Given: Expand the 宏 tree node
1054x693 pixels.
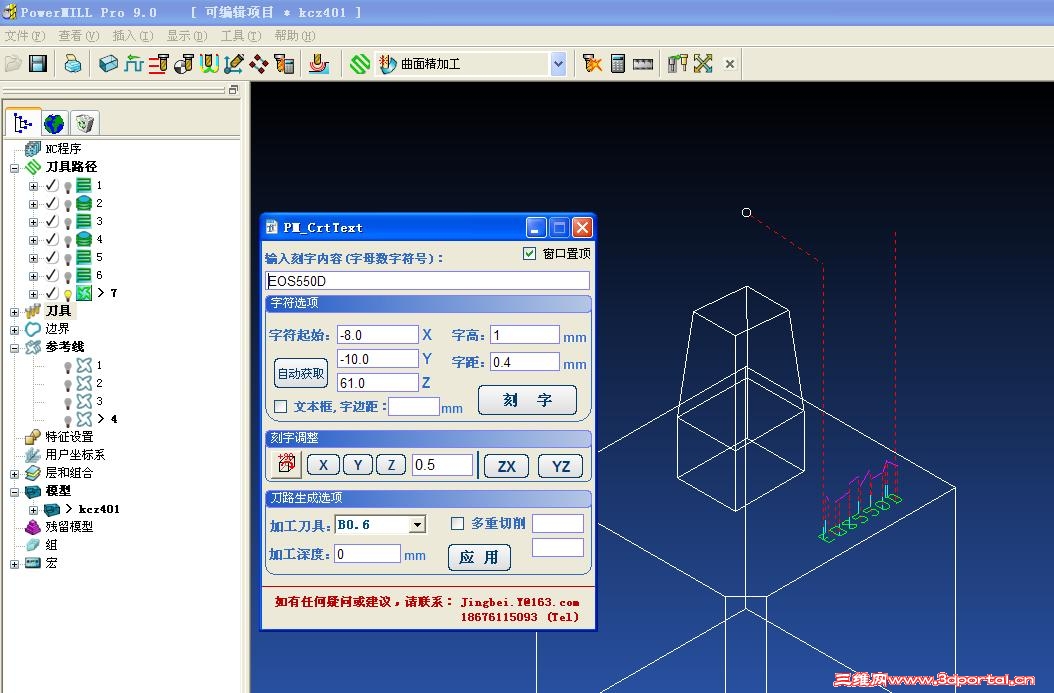Looking at the screenshot, I should [14, 564].
